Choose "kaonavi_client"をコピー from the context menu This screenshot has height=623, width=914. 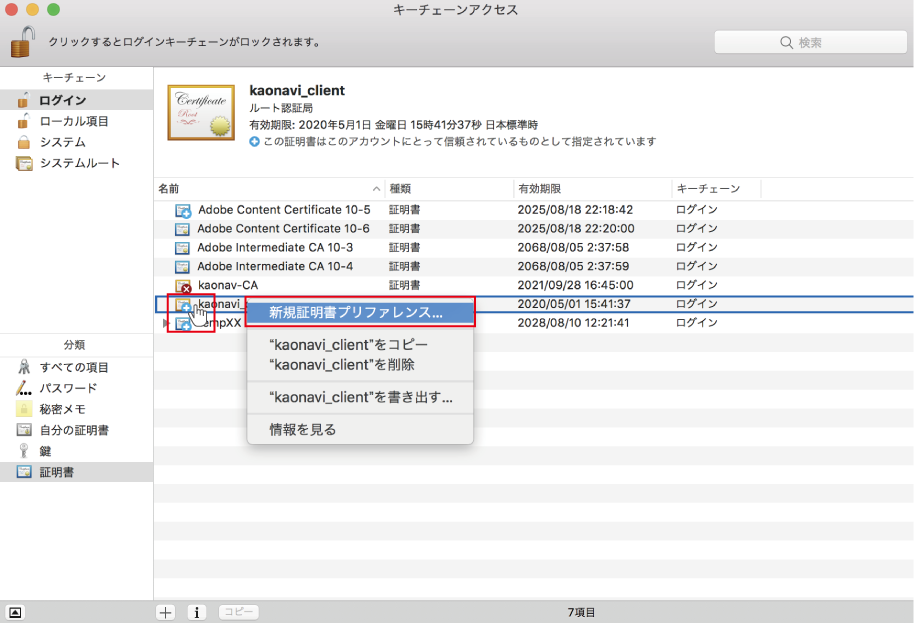pos(360,345)
